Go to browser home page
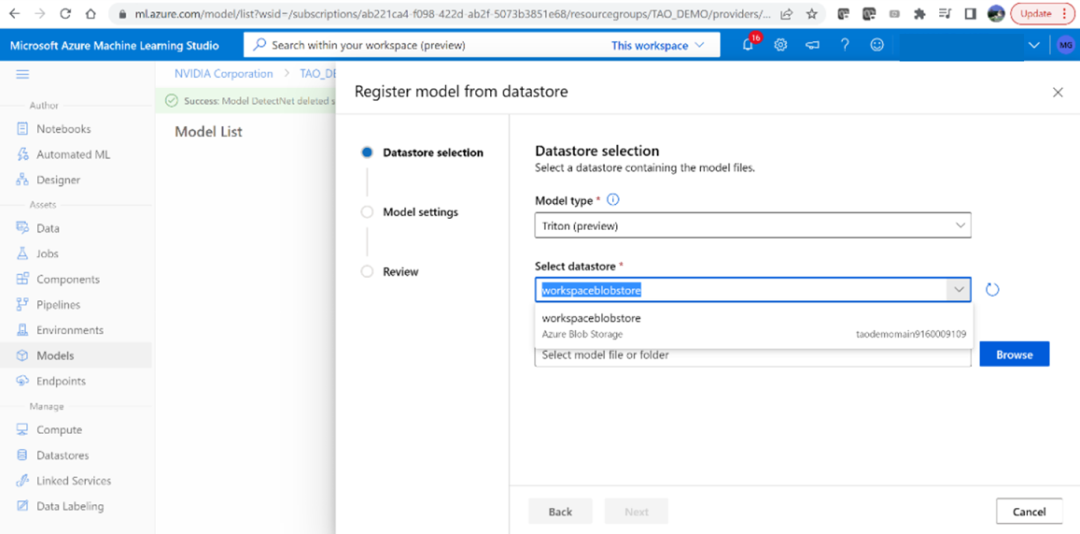 91,13
